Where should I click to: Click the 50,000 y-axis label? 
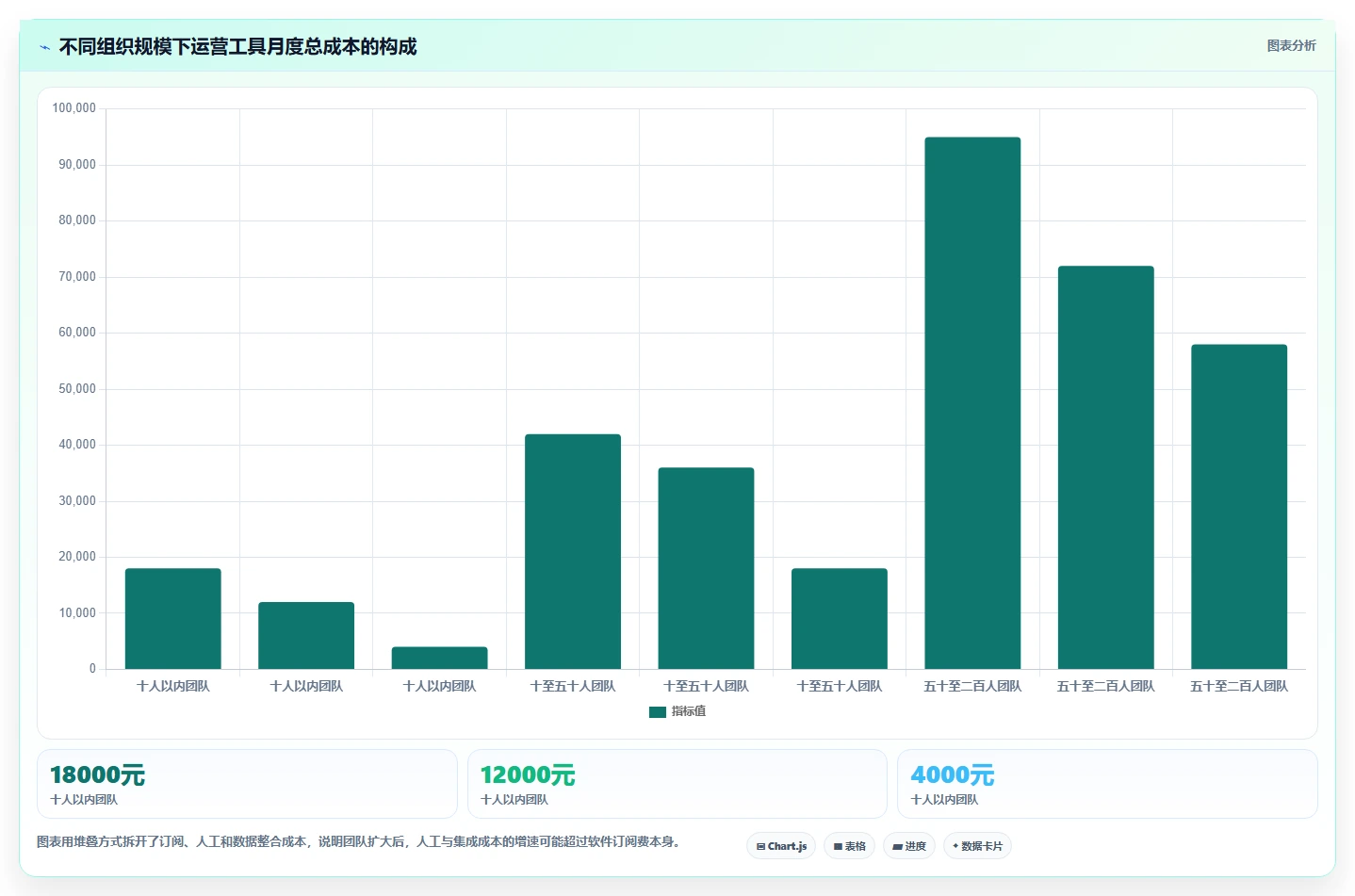click(77, 389)
